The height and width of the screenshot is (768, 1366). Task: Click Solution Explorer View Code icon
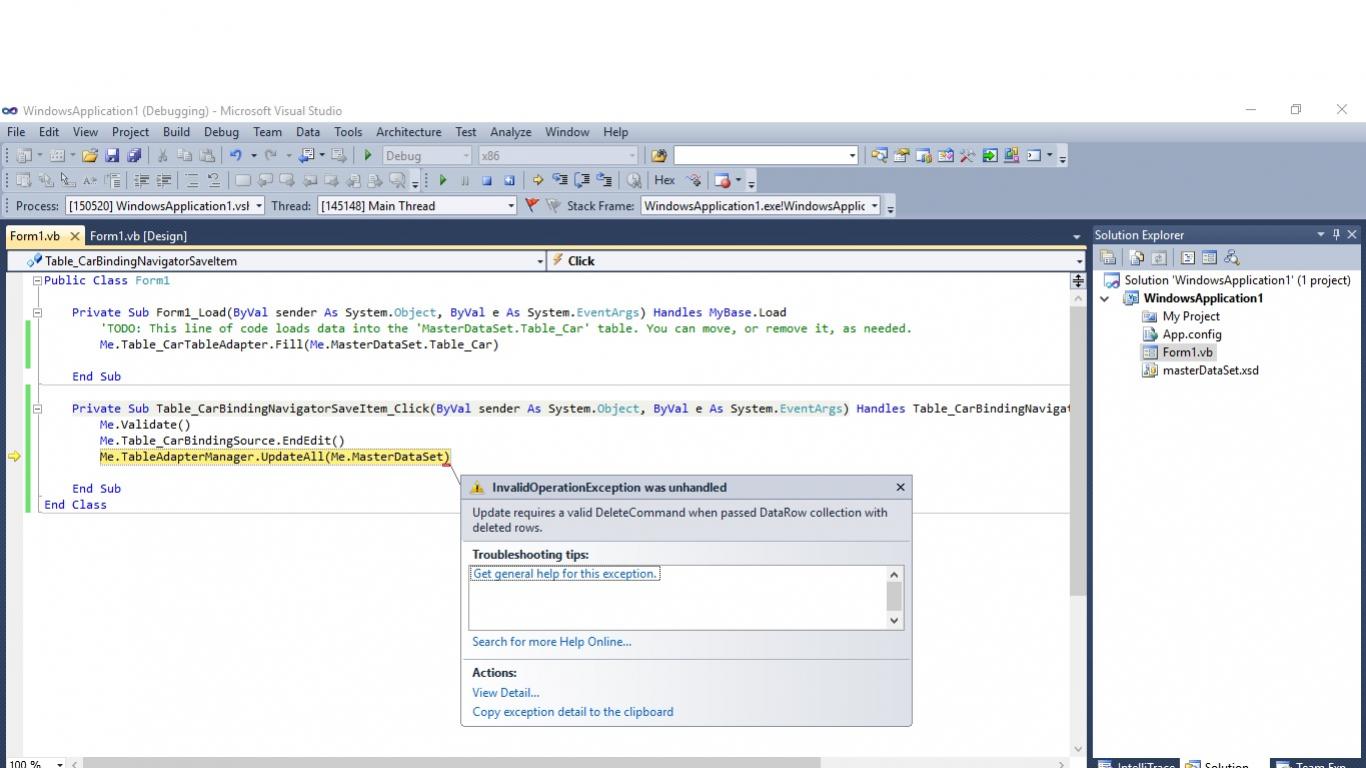click(x=1187, y=257)
